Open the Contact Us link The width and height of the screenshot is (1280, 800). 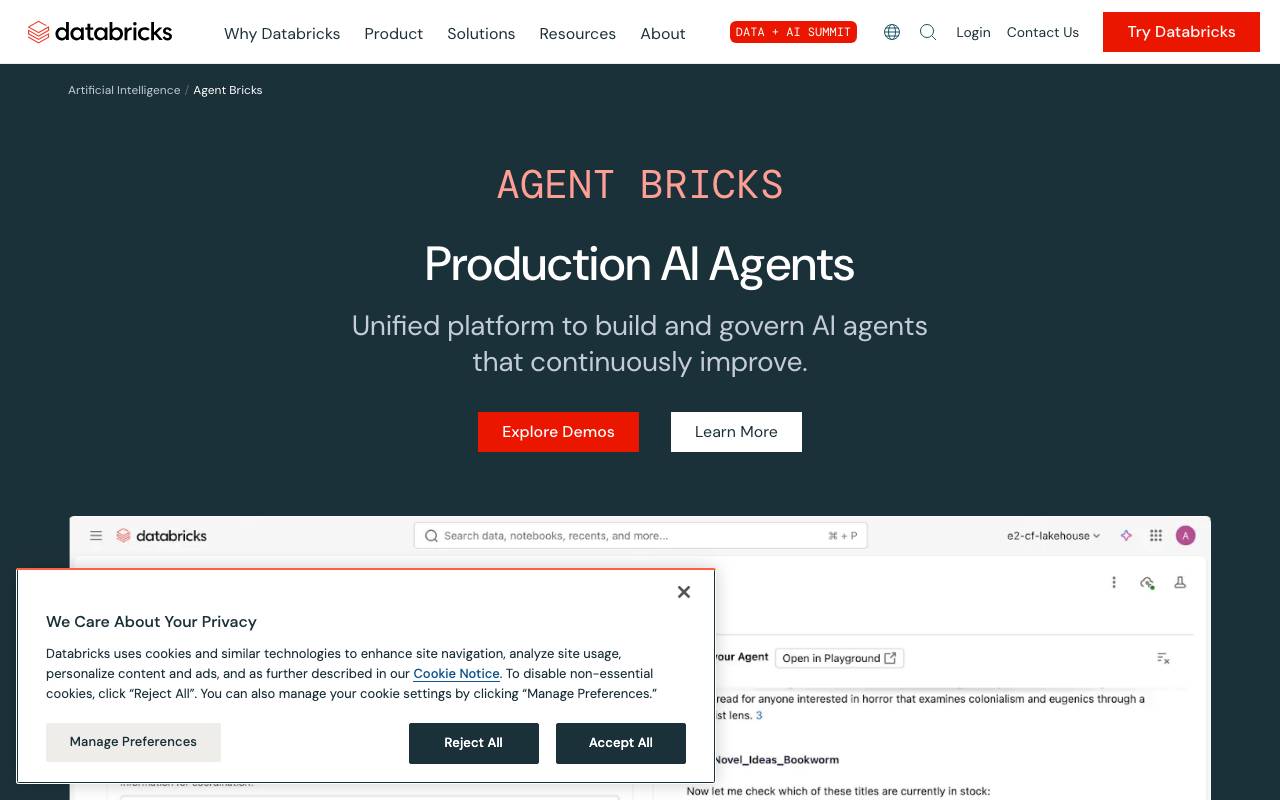pyautogui.click(x=1043, y=32)
